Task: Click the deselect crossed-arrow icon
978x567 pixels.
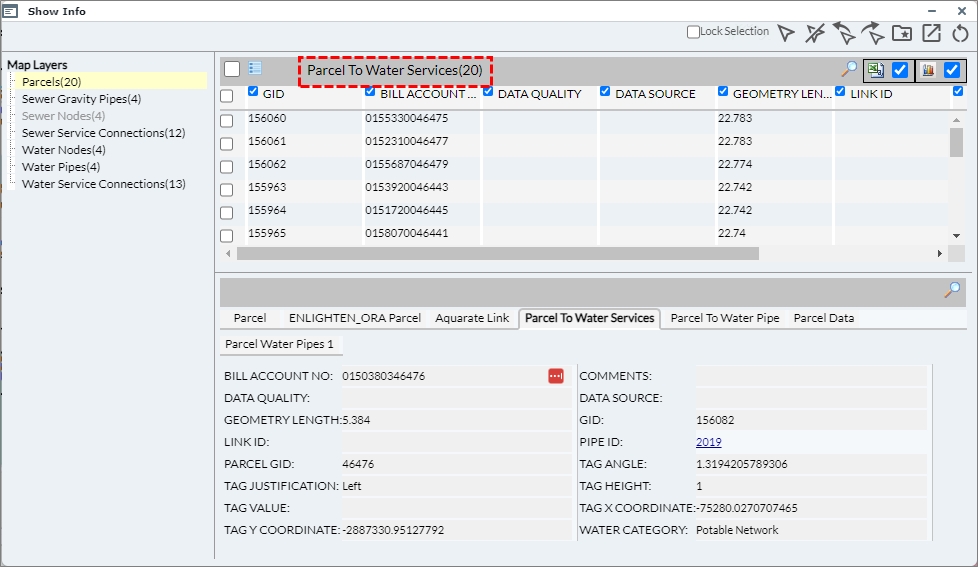Action: click(x=816, y=33)
